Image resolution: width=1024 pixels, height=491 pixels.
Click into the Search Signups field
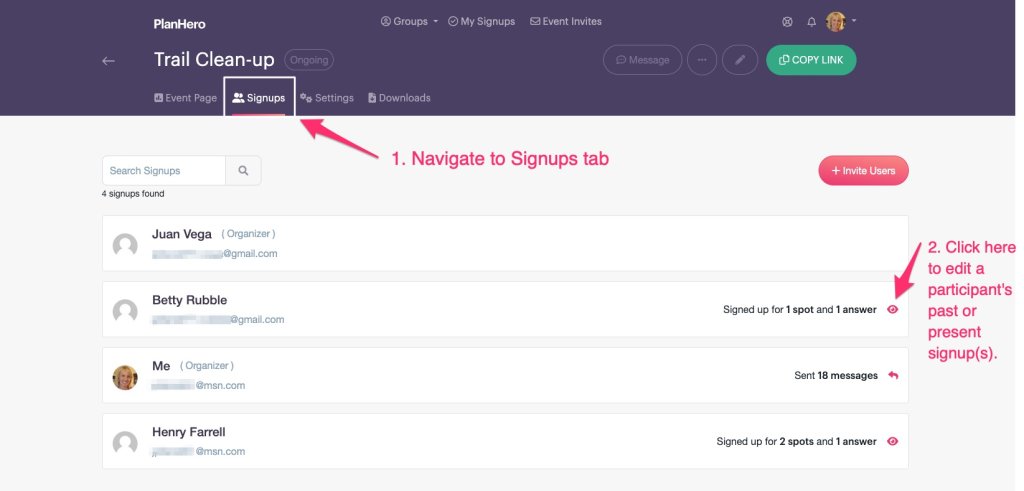tap(164, 171)
